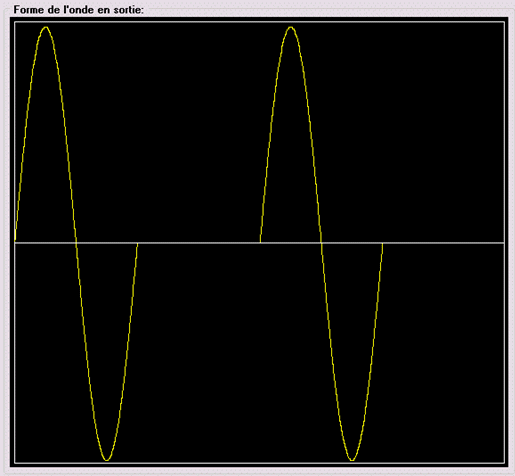Click the second positive peak of the yellow wave
515x476 pixels.
pyautogui.click(x=291, y=27)
